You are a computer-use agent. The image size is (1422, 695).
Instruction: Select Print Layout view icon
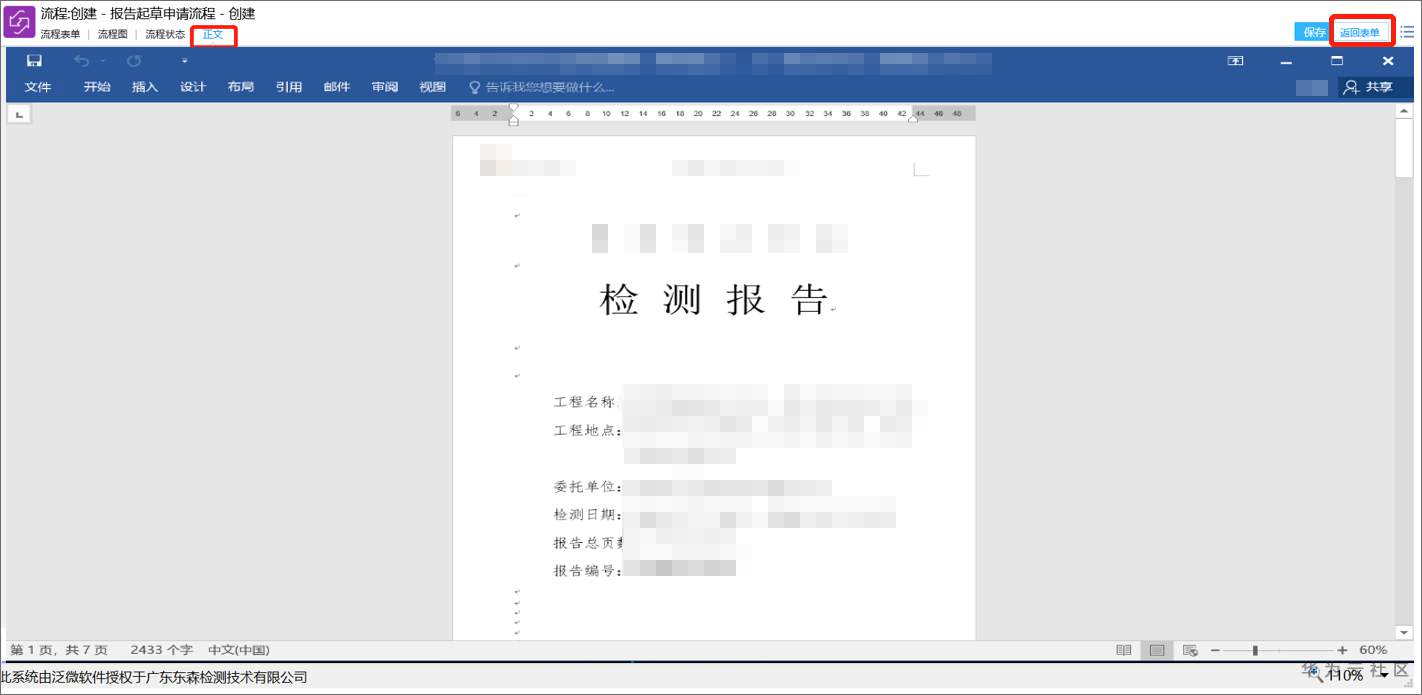(x=1157, y=650)
